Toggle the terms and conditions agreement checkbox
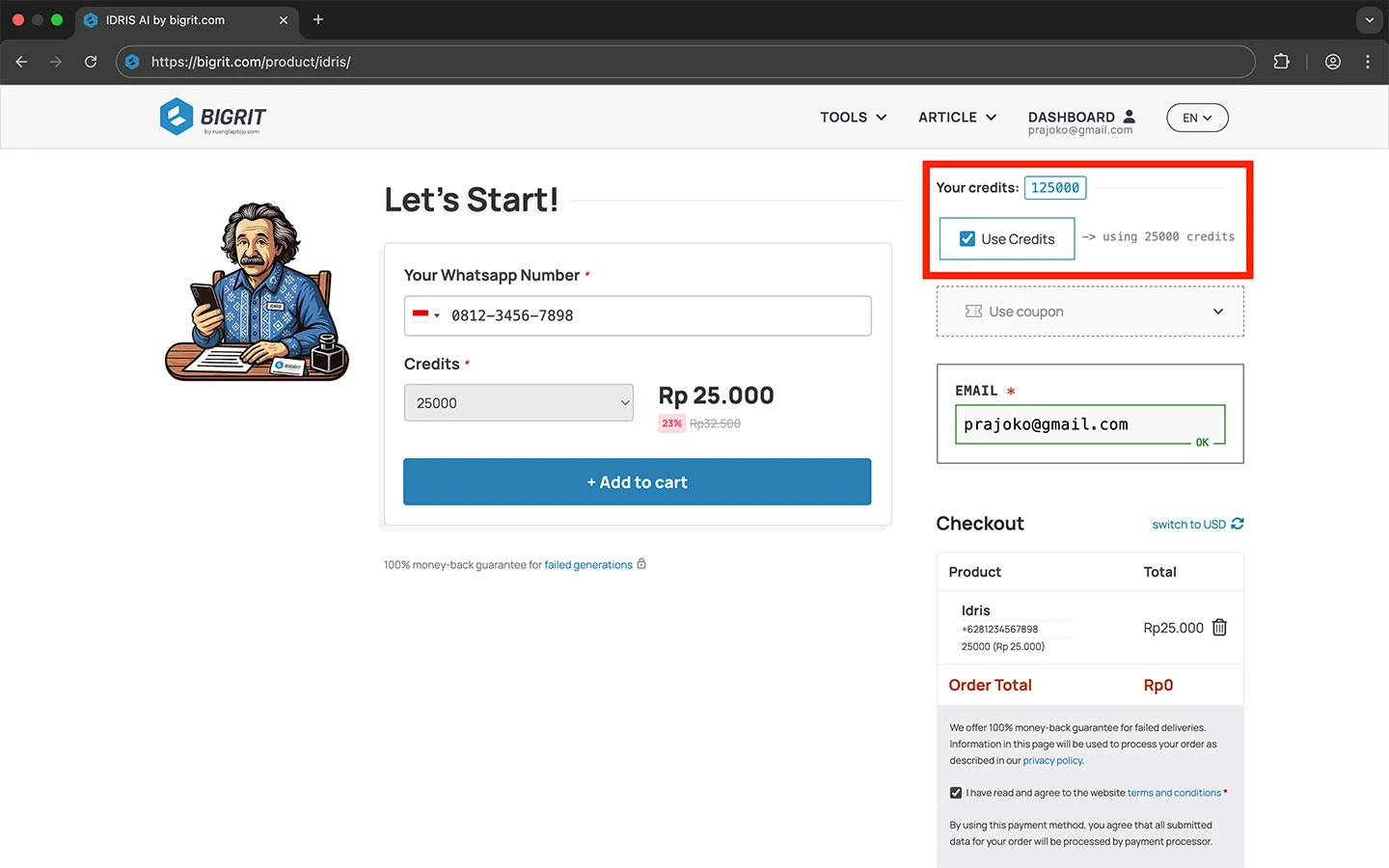 tap(956, 793)
